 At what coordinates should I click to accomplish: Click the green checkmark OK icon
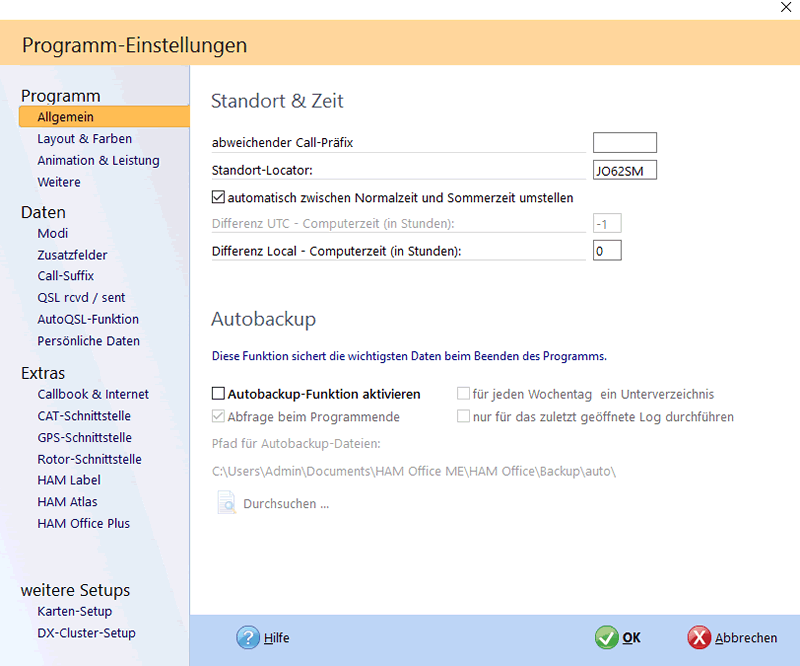click(607, 637)
